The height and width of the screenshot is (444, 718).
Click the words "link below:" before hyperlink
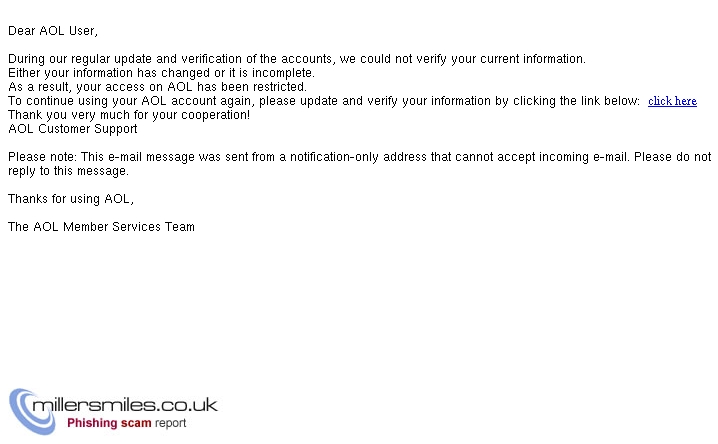point(610,101)
